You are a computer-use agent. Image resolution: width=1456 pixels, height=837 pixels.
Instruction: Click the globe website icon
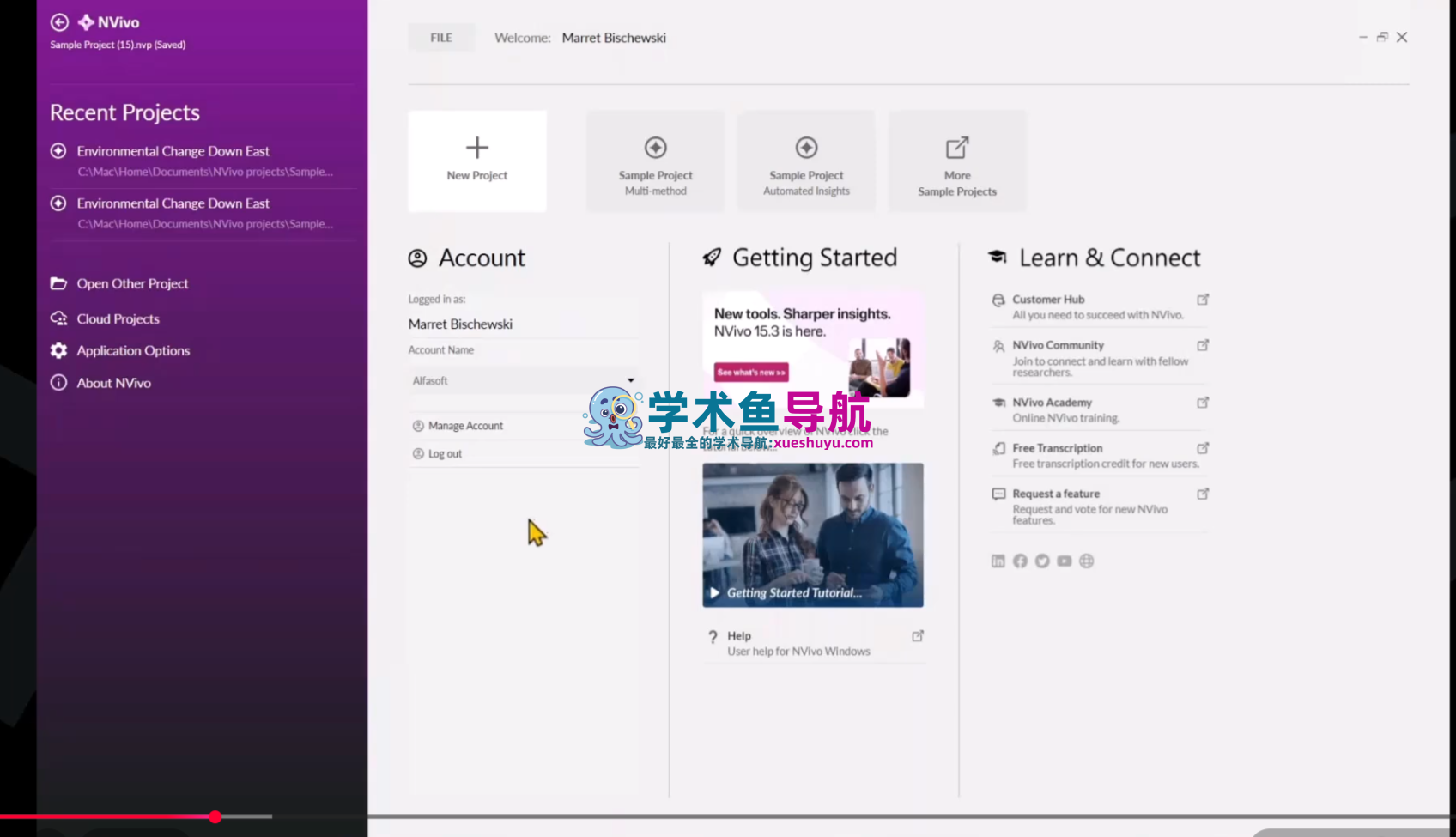pos(1087,561)
